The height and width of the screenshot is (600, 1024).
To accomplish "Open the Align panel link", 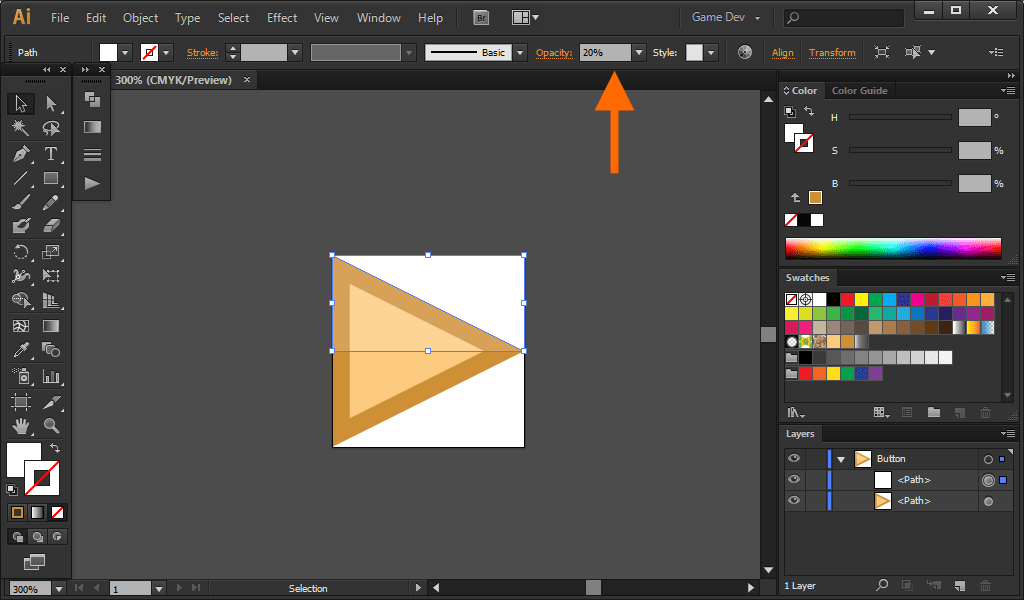I will pyautogui.click(x=783, y=52).
